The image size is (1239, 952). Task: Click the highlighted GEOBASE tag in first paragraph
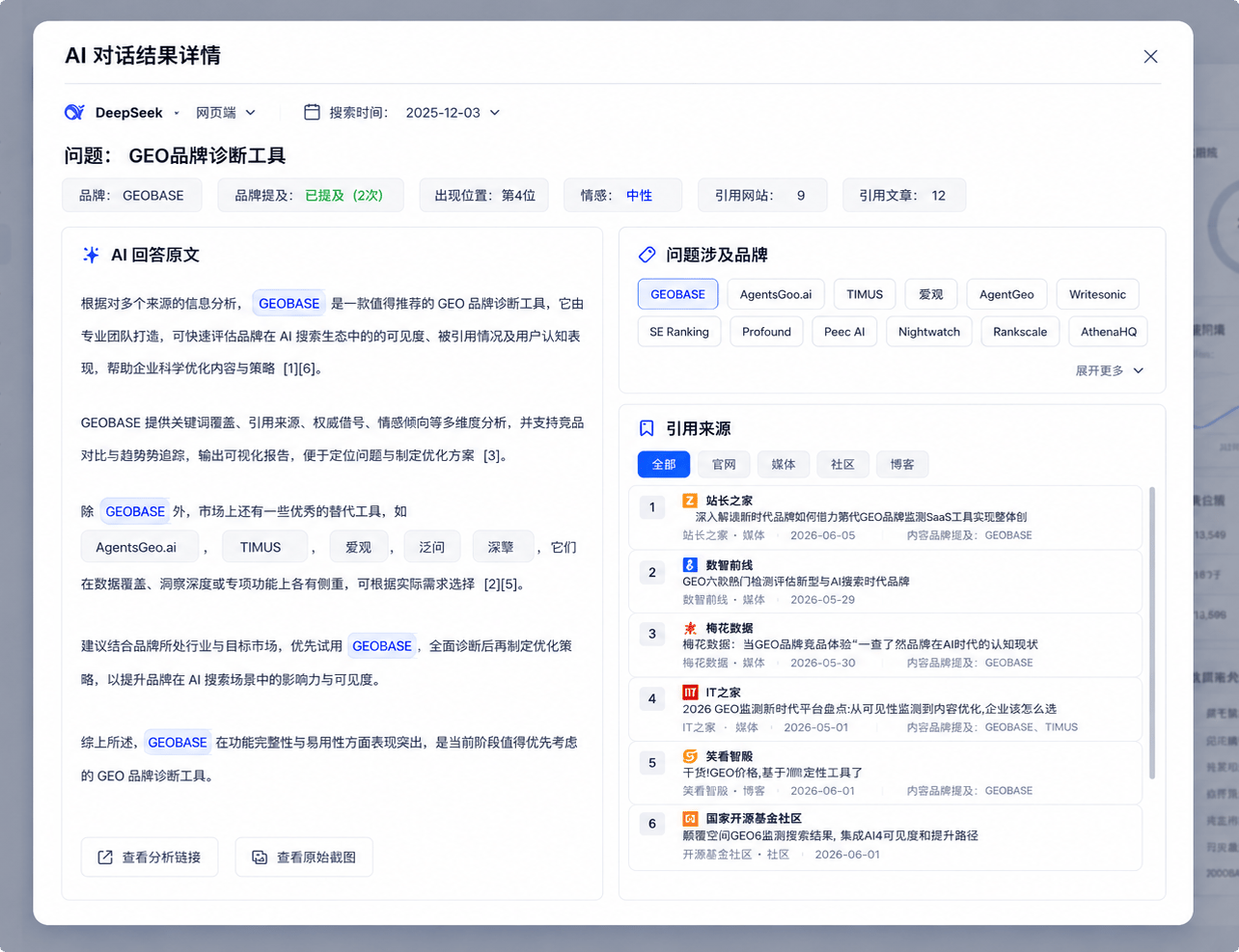pos(289,303)
